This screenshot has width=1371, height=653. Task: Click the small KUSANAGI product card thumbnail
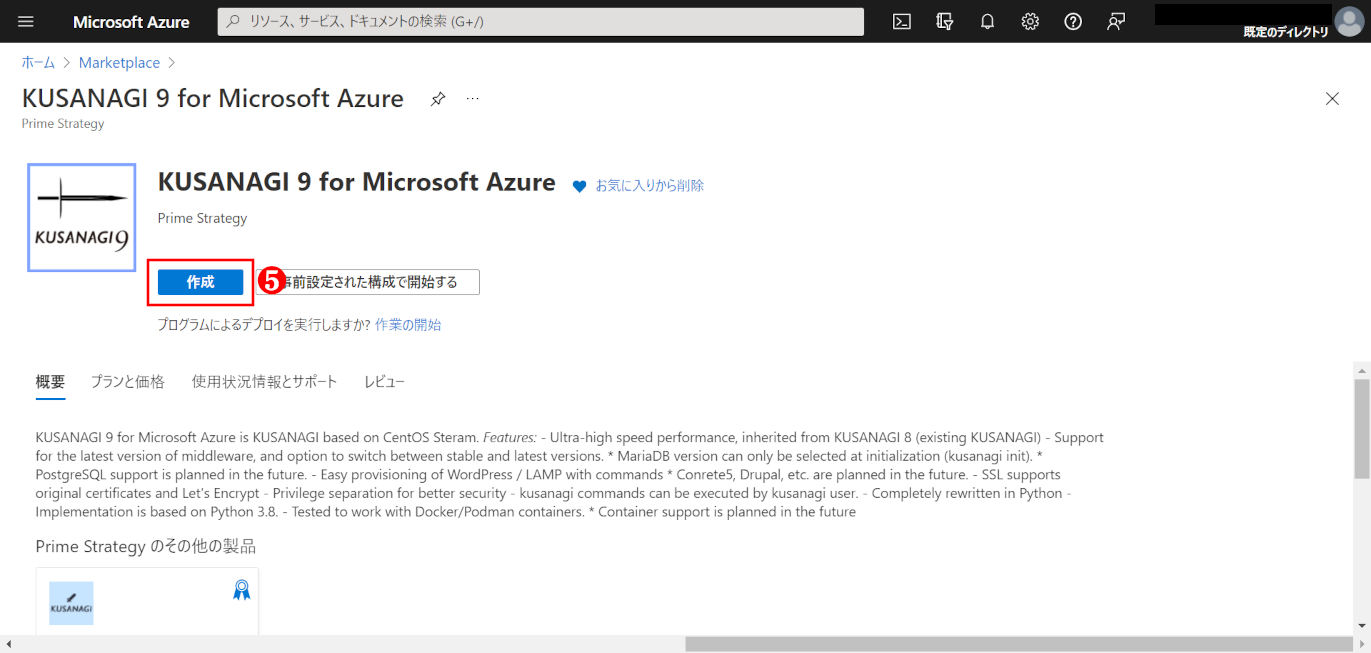click(71, 603)
